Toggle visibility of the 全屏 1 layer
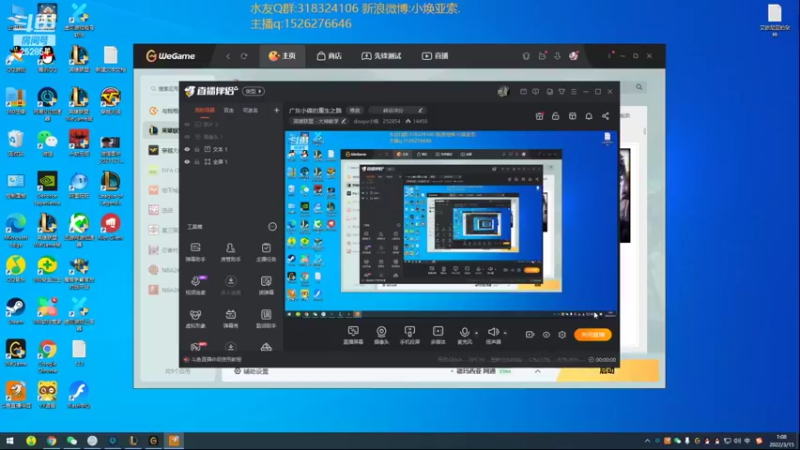The height and width of the screenshot is (450, 800). 187,162
